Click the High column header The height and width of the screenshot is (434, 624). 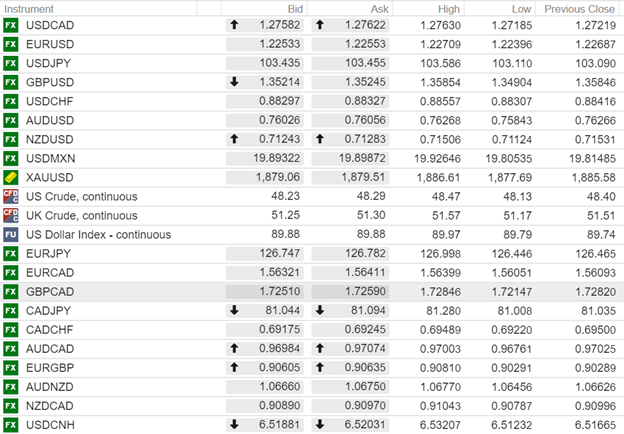[x=457, y=8]
